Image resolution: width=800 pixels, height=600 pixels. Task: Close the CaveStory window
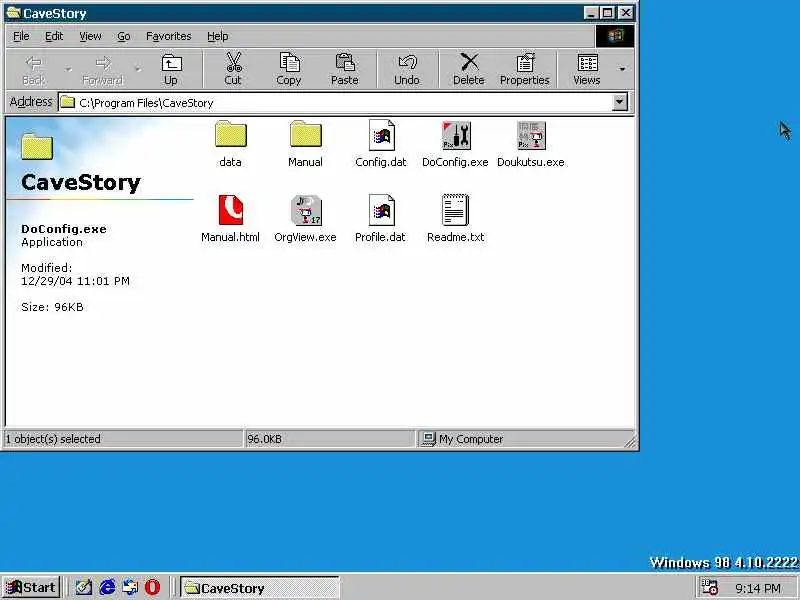coord(626,13)
